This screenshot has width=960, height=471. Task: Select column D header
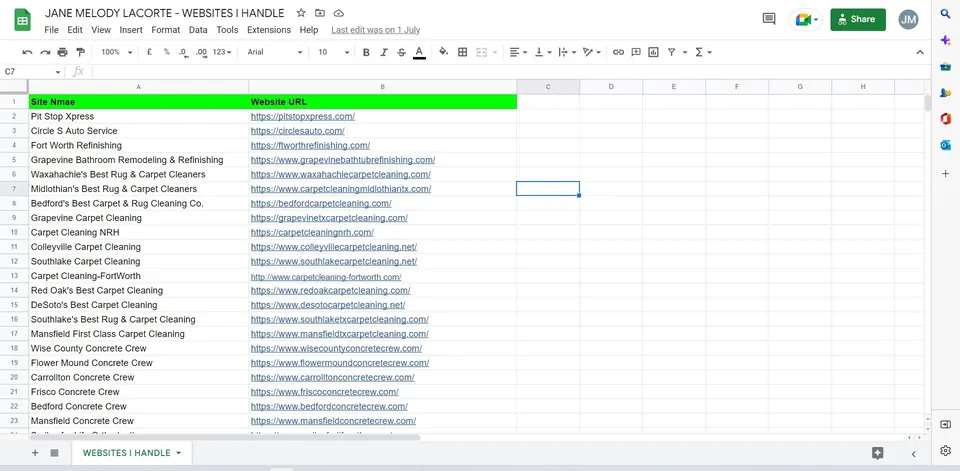coord(611,87)
